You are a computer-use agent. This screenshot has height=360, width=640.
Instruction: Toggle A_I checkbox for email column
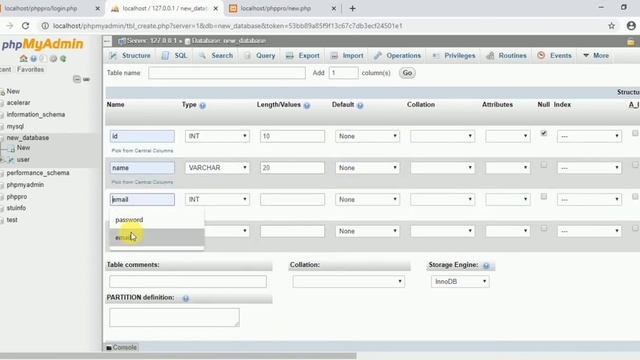tap(635, 197)
